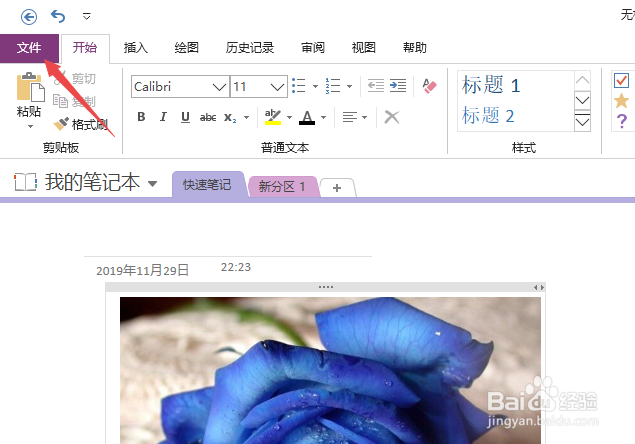Select the question mark tag
Screen dimensions: 635x444
pyautogui.click(x=621, y=121)
